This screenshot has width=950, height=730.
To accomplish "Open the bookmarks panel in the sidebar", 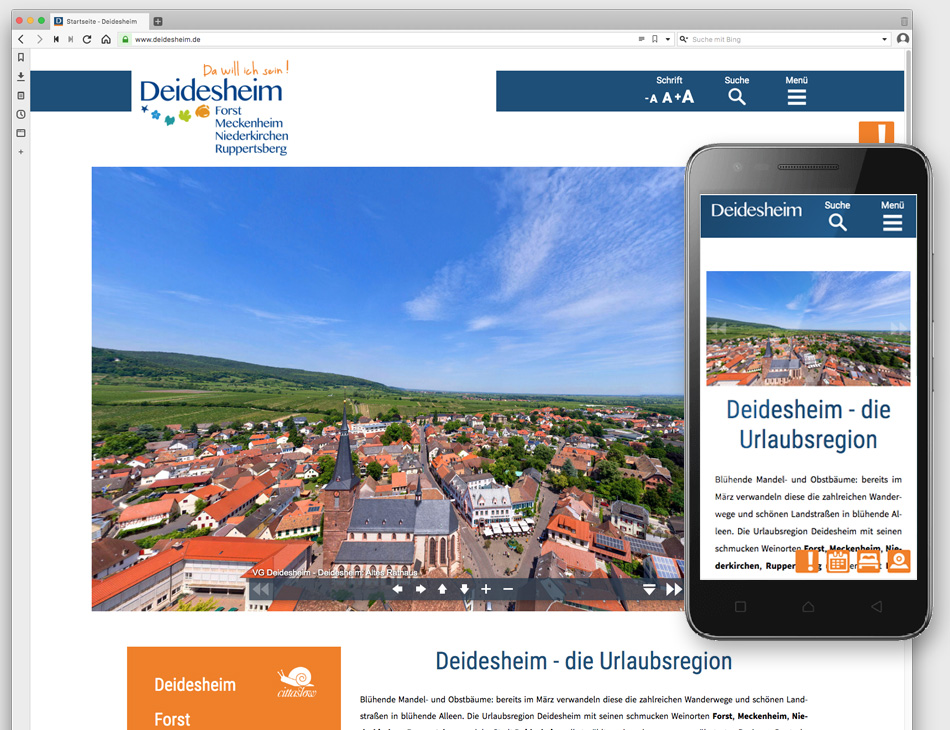I will coord(21,57).
